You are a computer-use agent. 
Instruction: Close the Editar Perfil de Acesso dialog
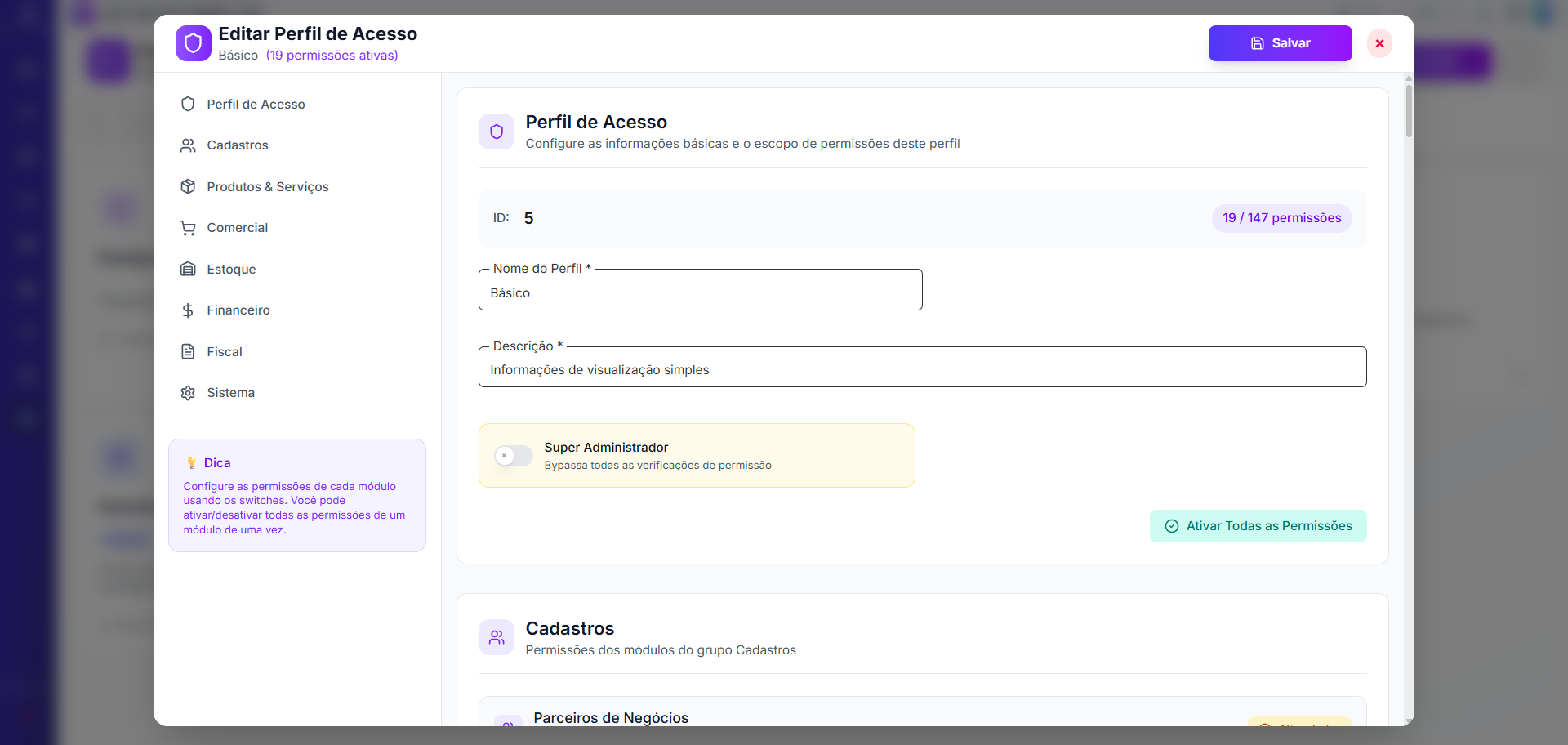pos(1379,43)
